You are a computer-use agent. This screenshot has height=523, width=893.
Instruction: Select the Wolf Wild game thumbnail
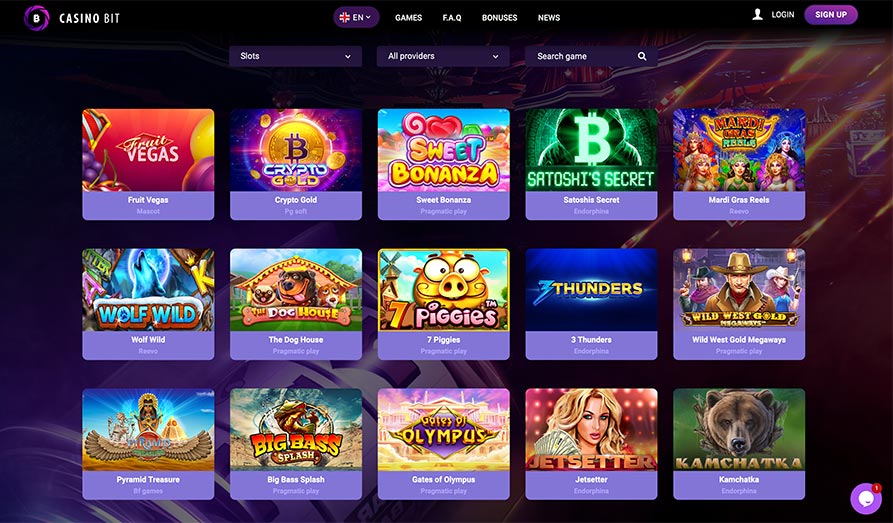click(148, 290)
